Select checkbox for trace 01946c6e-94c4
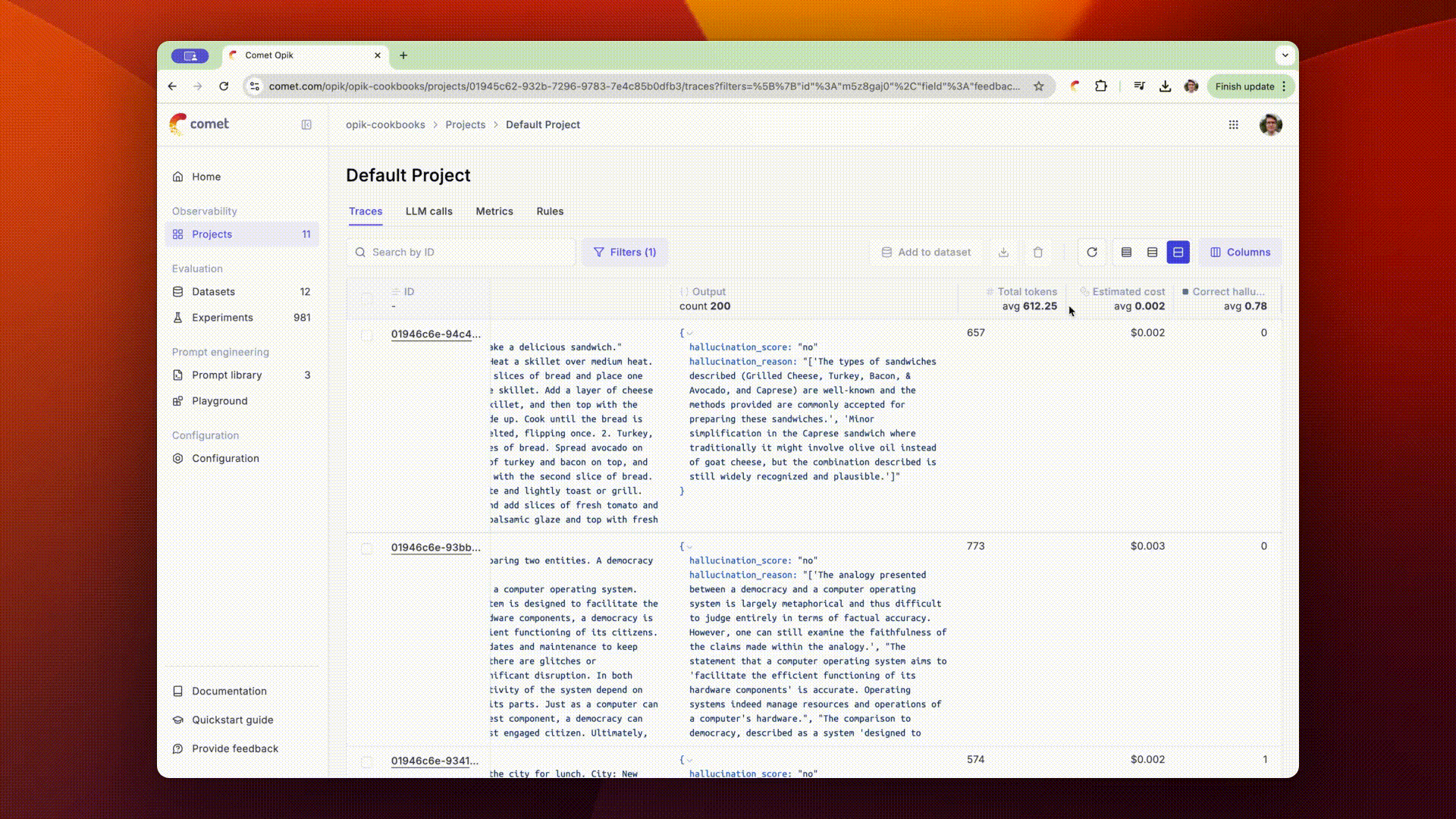The image size is (1456, 819). coord(367,334)
